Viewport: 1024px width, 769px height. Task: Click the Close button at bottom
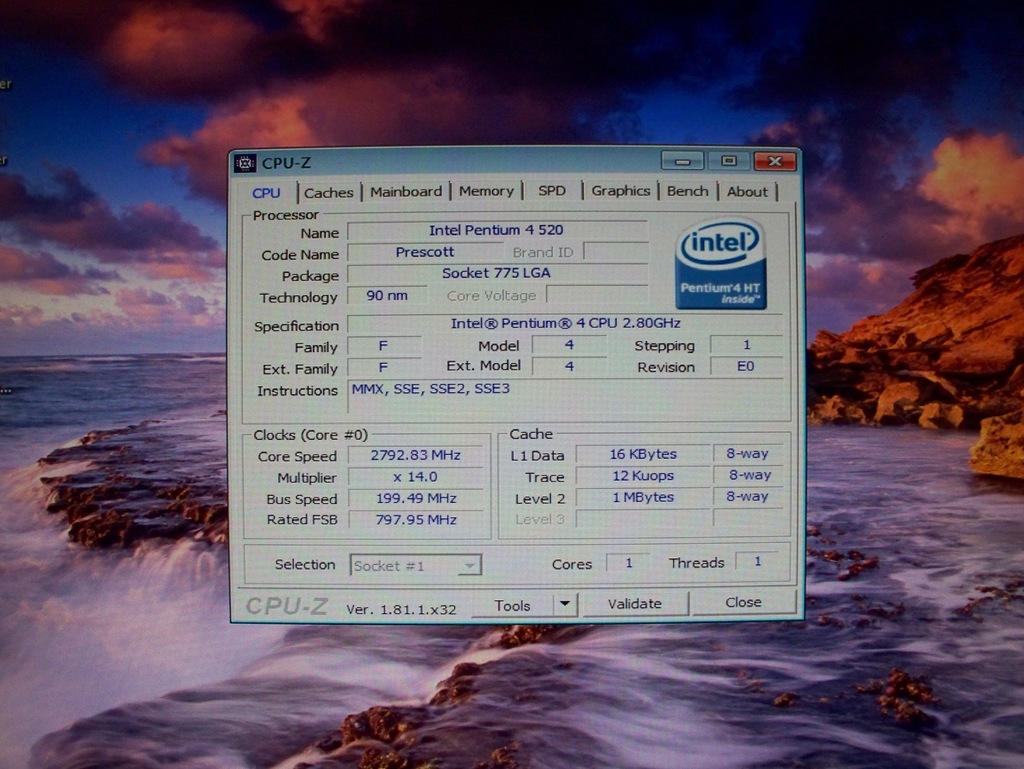click(x=743, y=602)
